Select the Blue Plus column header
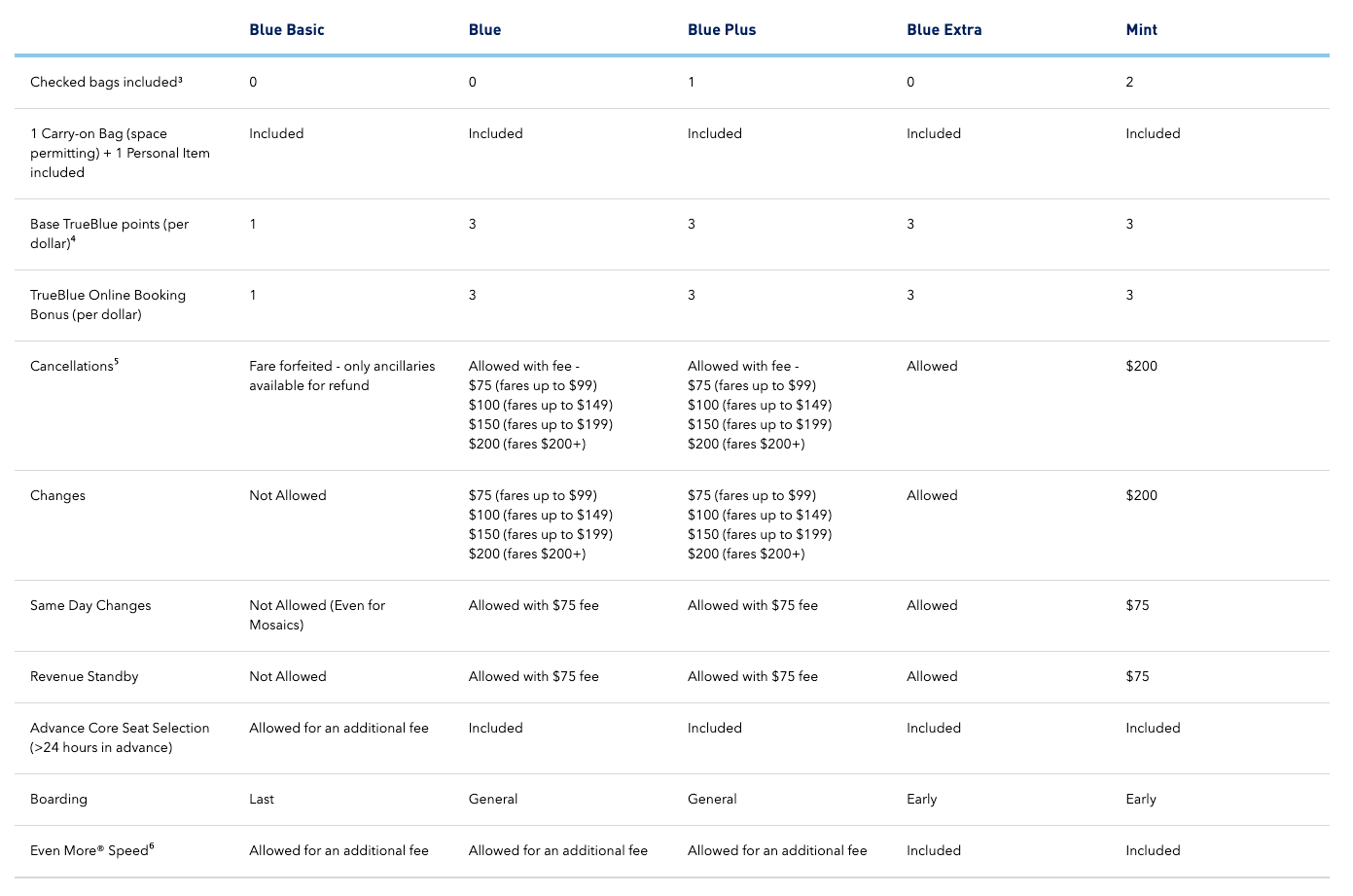Screen dimensions: 1353x896 pos(722,30)
